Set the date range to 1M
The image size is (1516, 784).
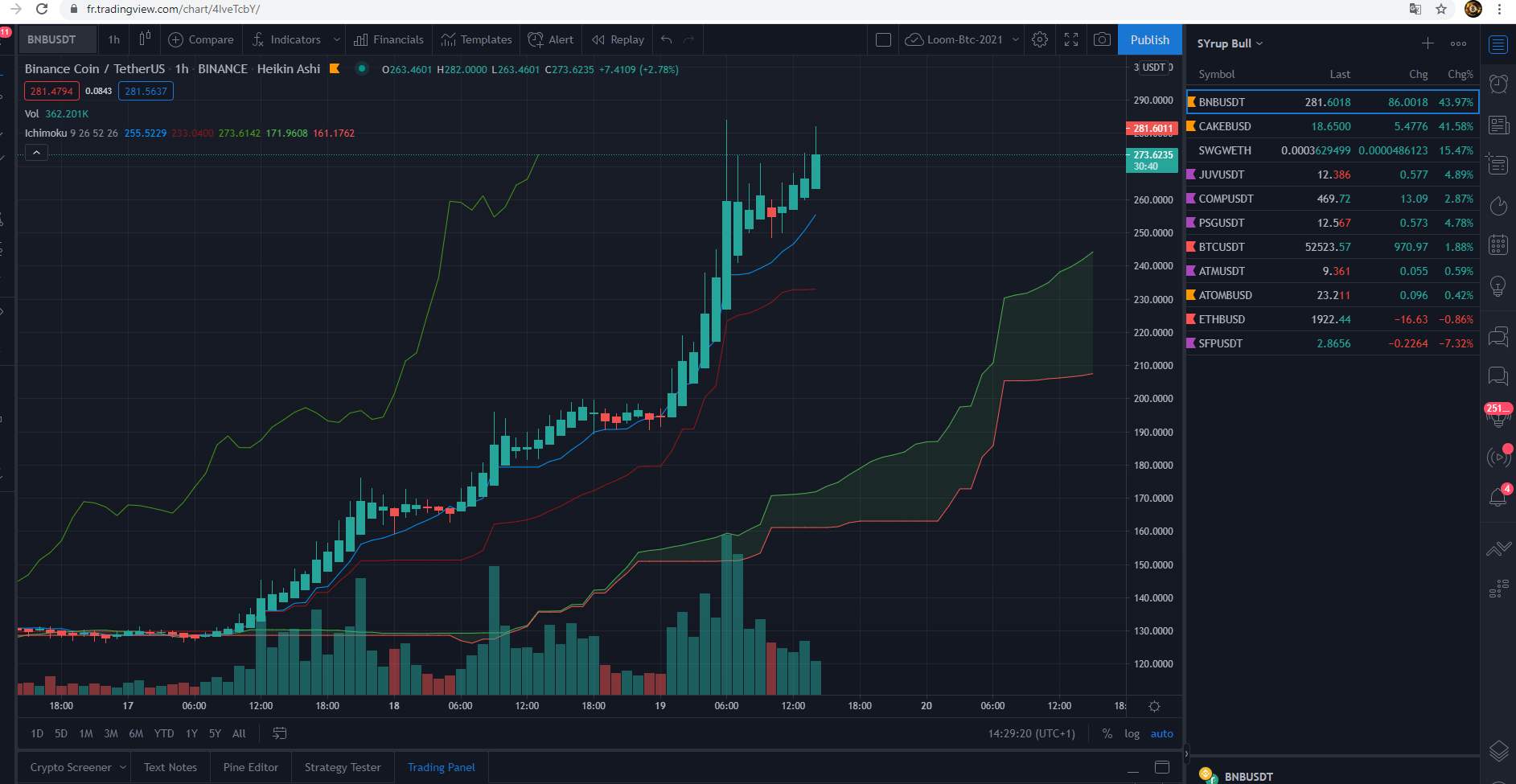click(86, 733)
